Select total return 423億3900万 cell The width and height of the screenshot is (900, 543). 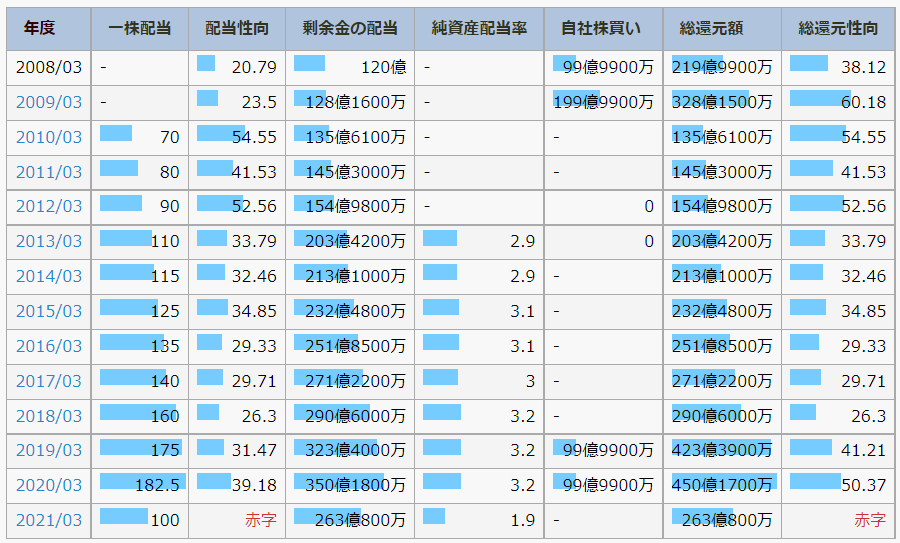tap(721, 450)
